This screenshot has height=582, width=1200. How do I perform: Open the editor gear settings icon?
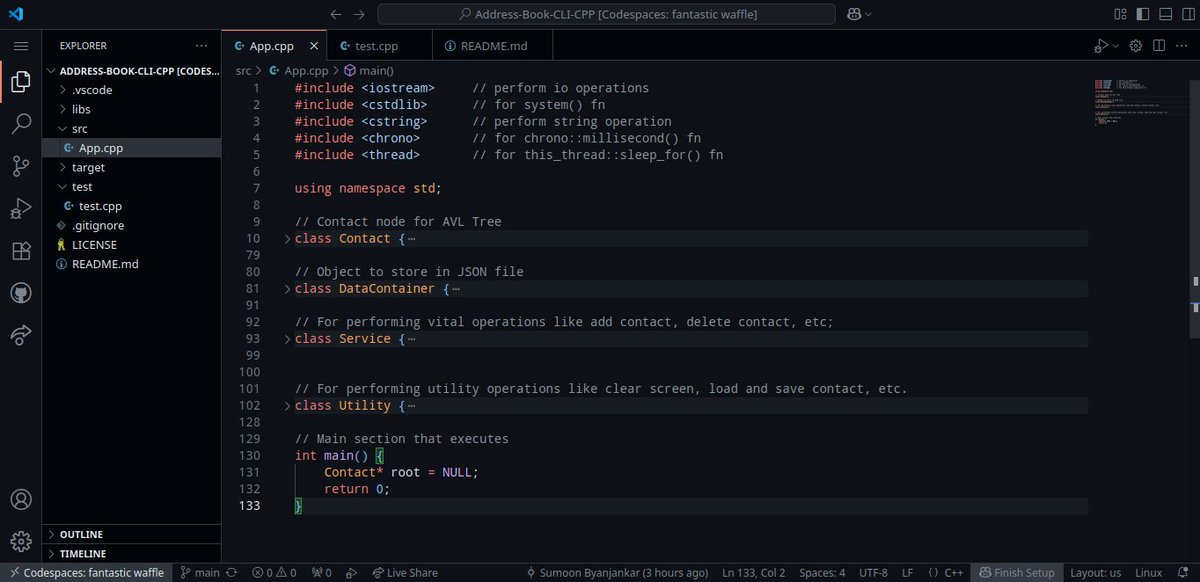[x=1136, y=46]
